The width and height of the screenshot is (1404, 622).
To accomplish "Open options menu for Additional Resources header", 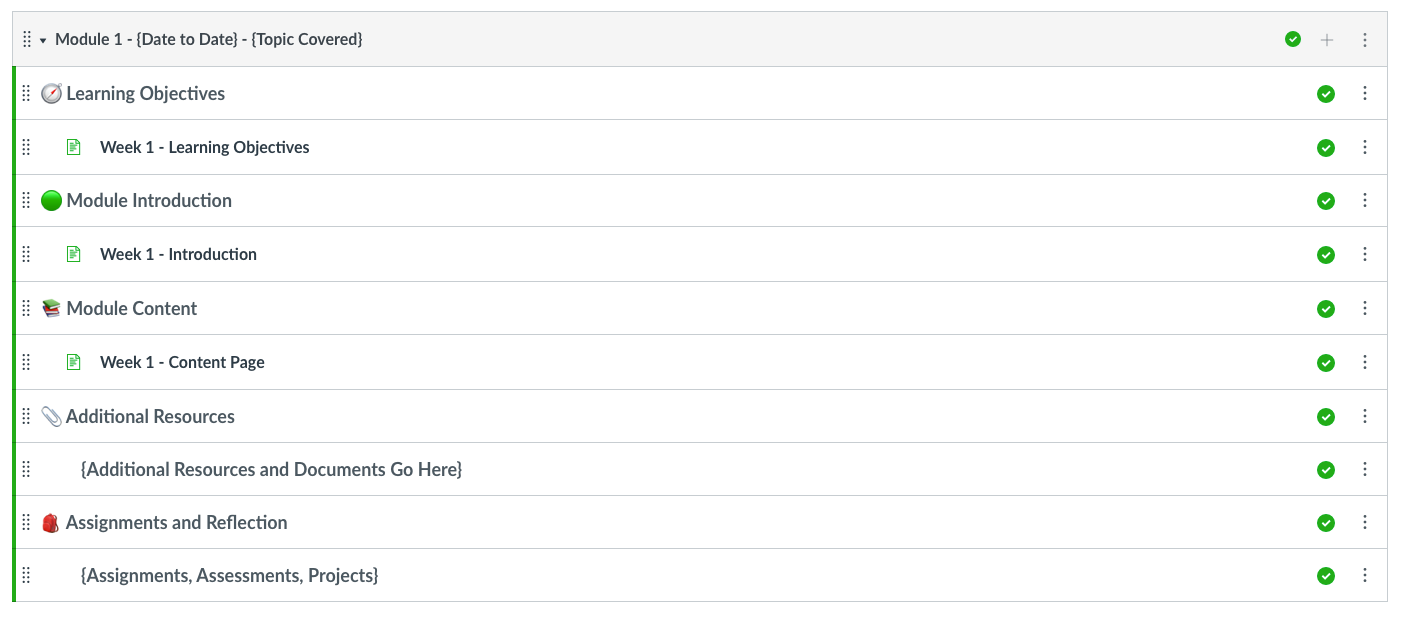I will point(1365,416).
